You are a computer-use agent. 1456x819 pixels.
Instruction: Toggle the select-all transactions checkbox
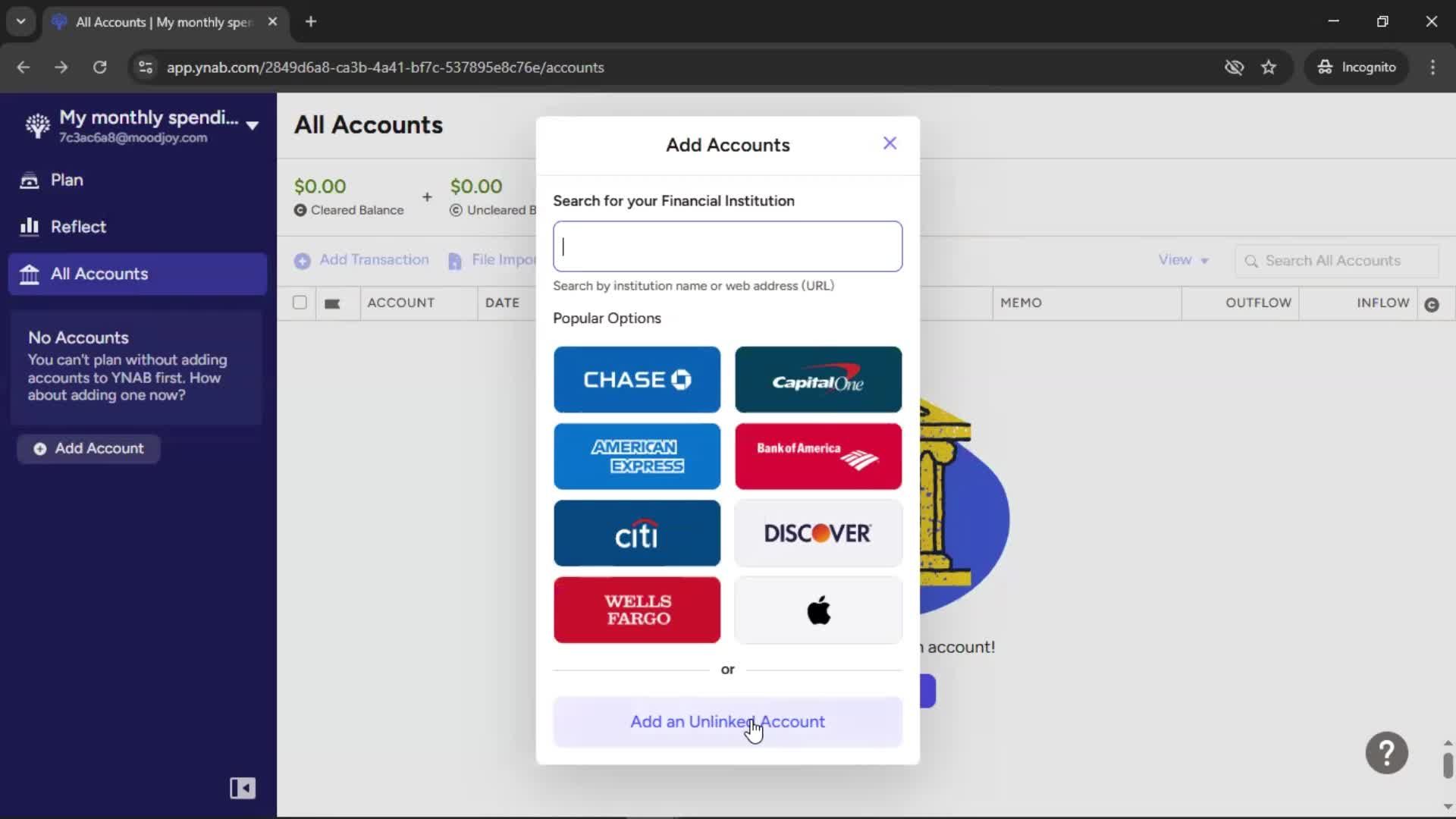[300, 303]
